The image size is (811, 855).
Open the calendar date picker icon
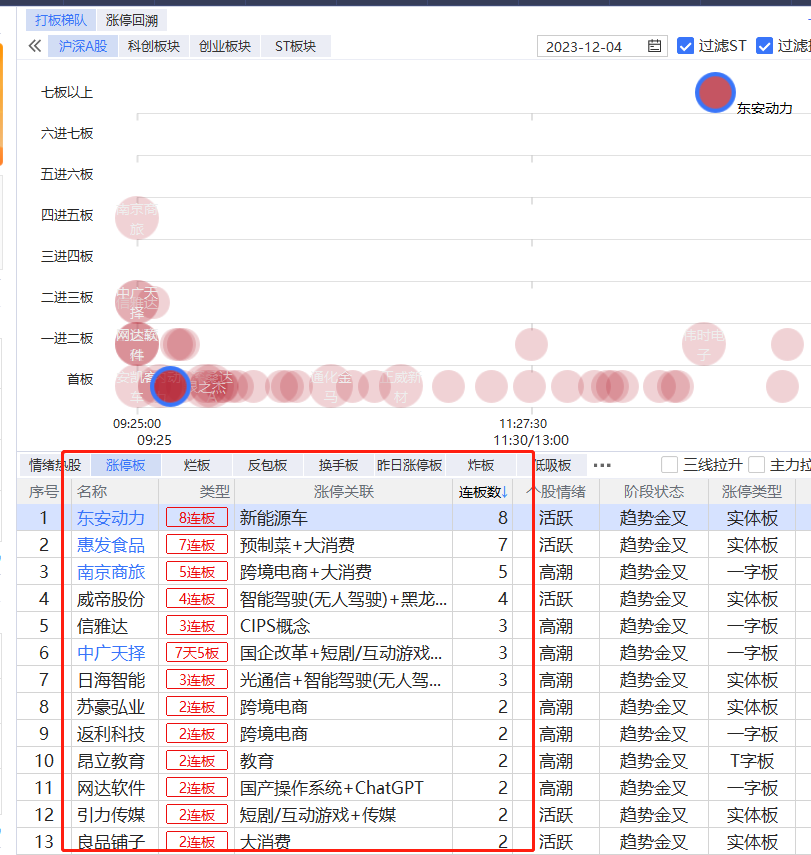[654, 46]
